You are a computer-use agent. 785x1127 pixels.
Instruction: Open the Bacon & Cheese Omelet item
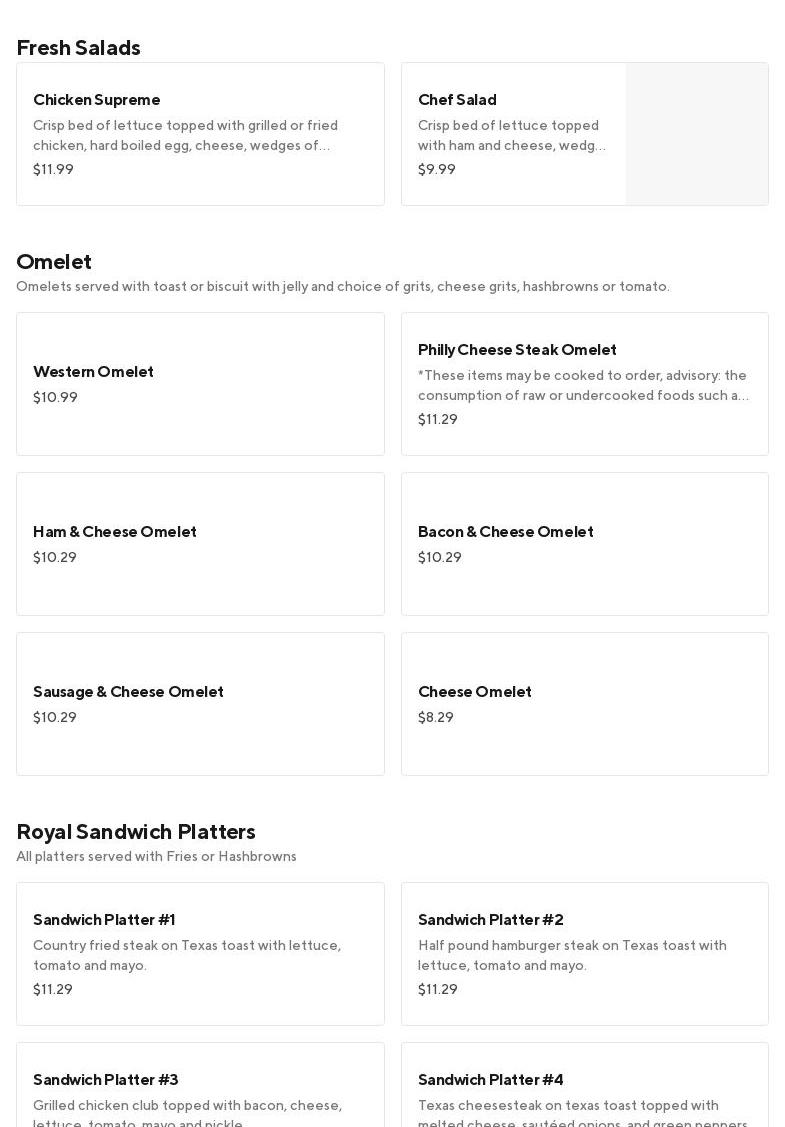tap(584, 544)
